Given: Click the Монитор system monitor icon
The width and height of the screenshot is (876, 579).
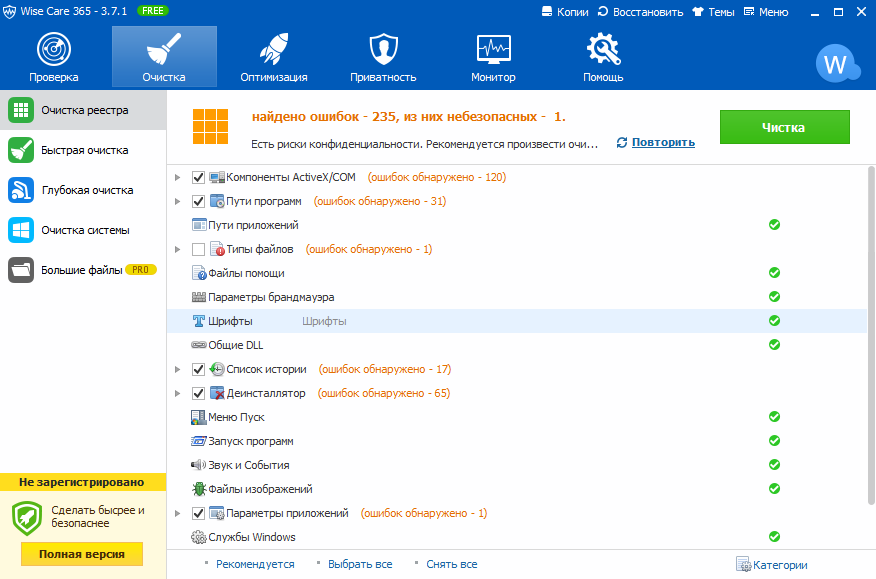Looking at the screenshot, I should 493,50.
